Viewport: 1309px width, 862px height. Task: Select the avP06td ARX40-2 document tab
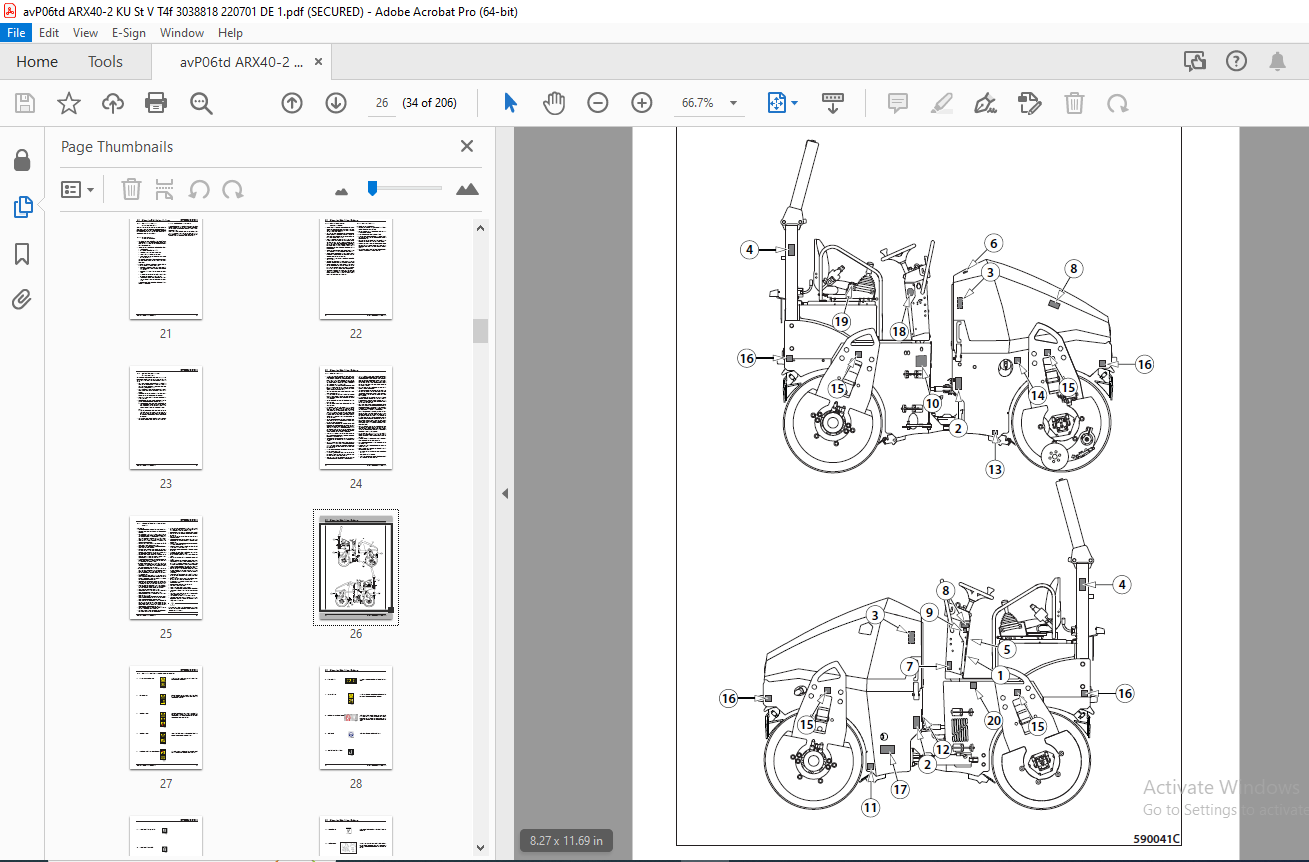click(241, 62)
